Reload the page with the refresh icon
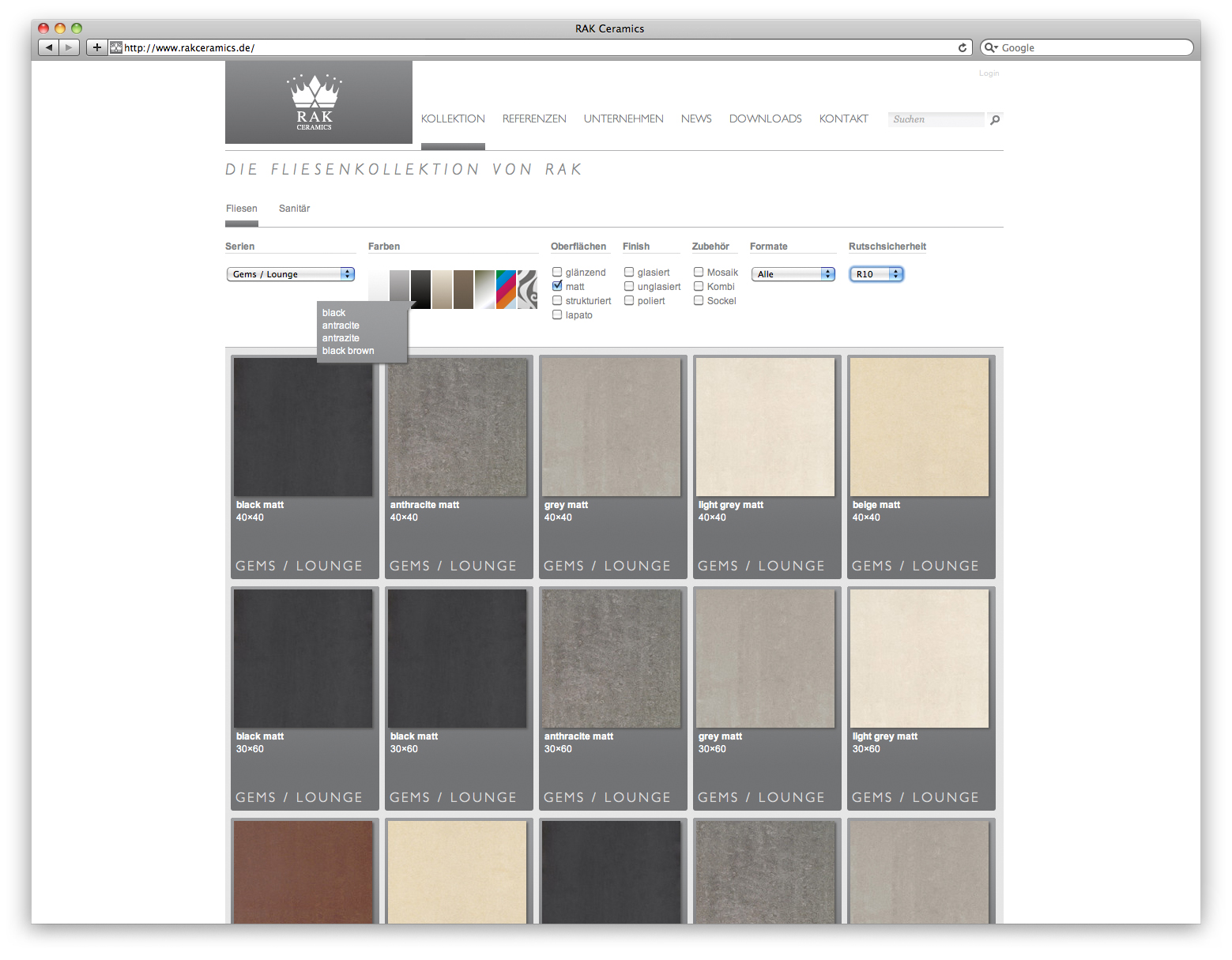The image size is (1232, 960). [963, 47]
